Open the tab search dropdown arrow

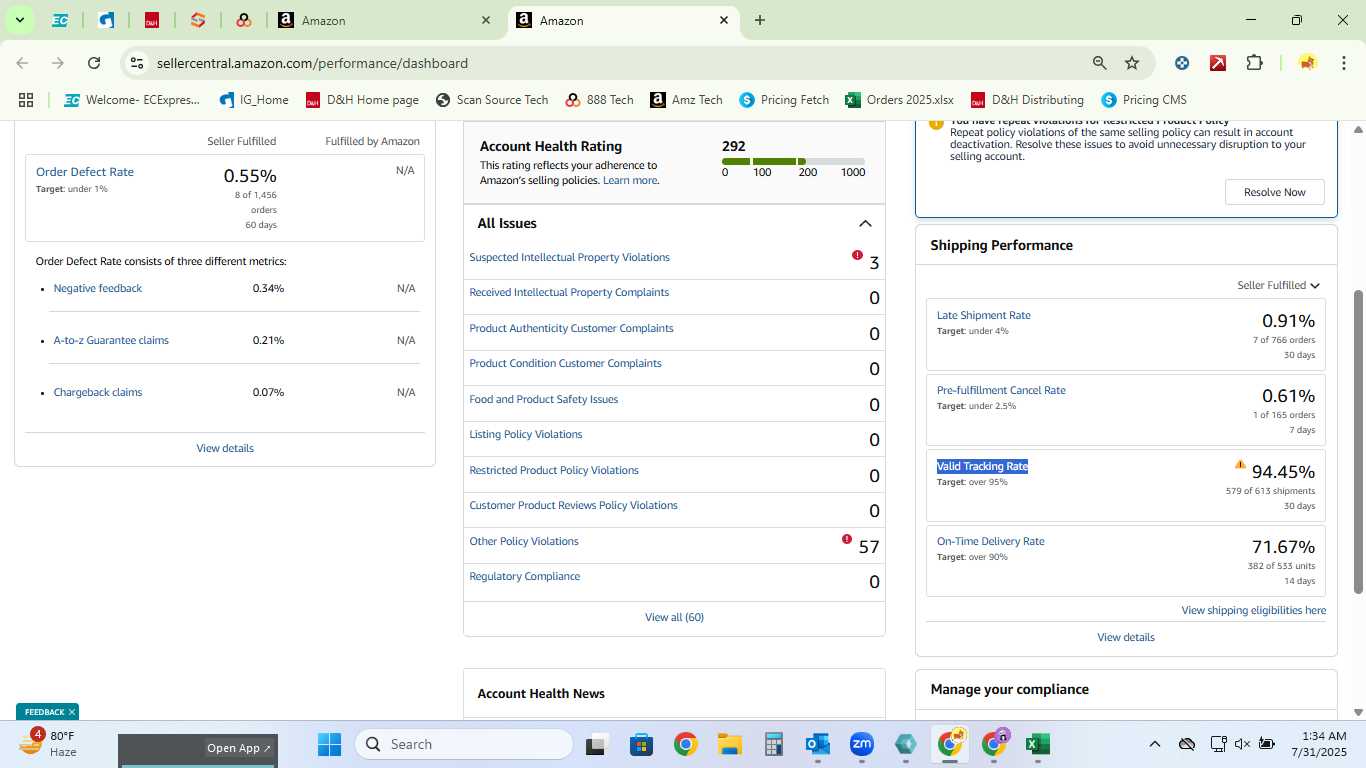19,20
